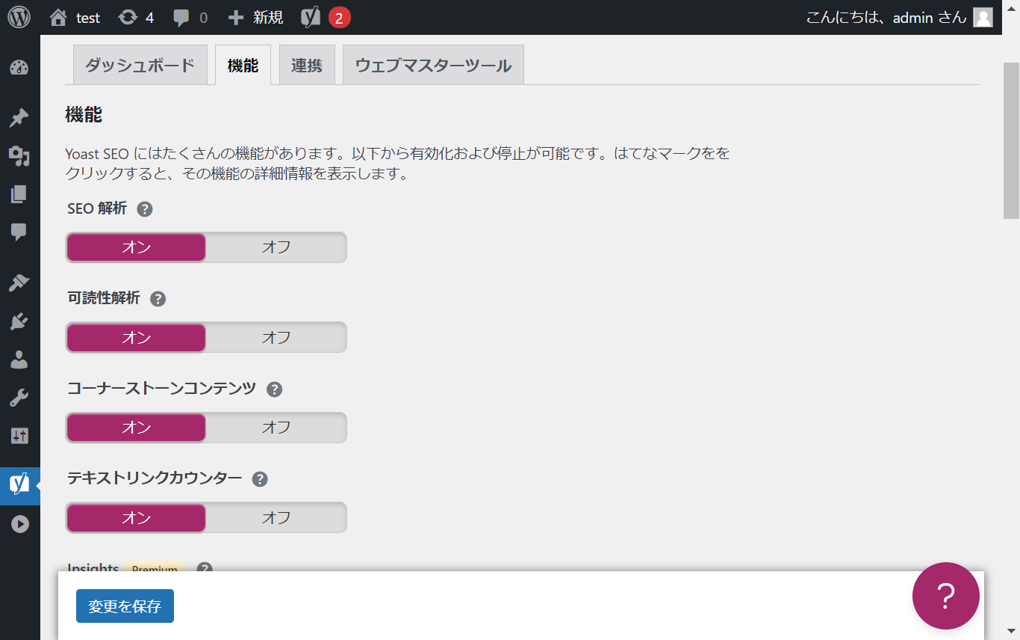Show the help details for 可読性解析
This screenshot has width=1020, height=640.
(x=158, y=299)
